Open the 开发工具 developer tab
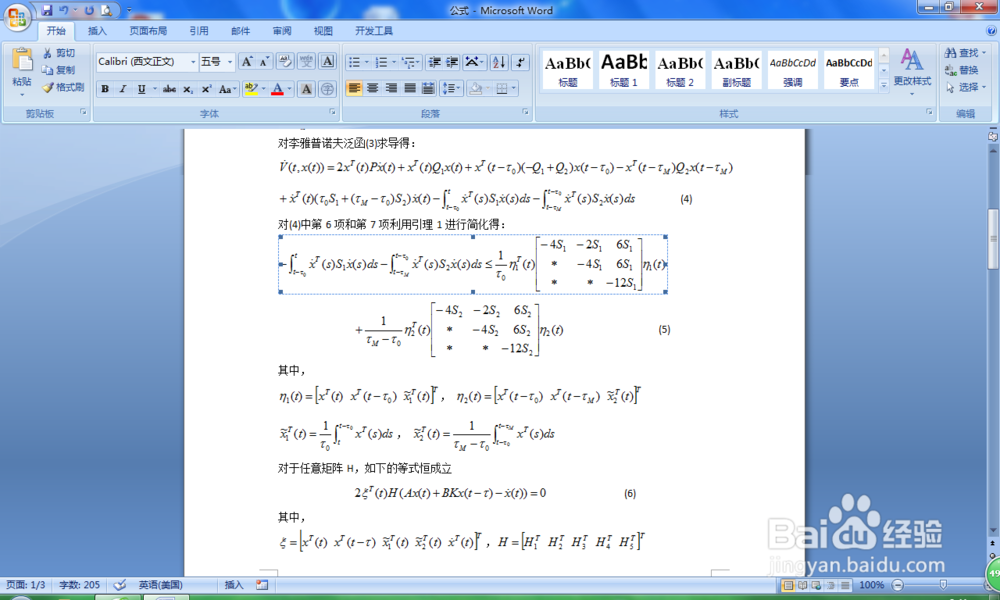Viewport: 1000px width, 600px height. click(x=374, y=31)
